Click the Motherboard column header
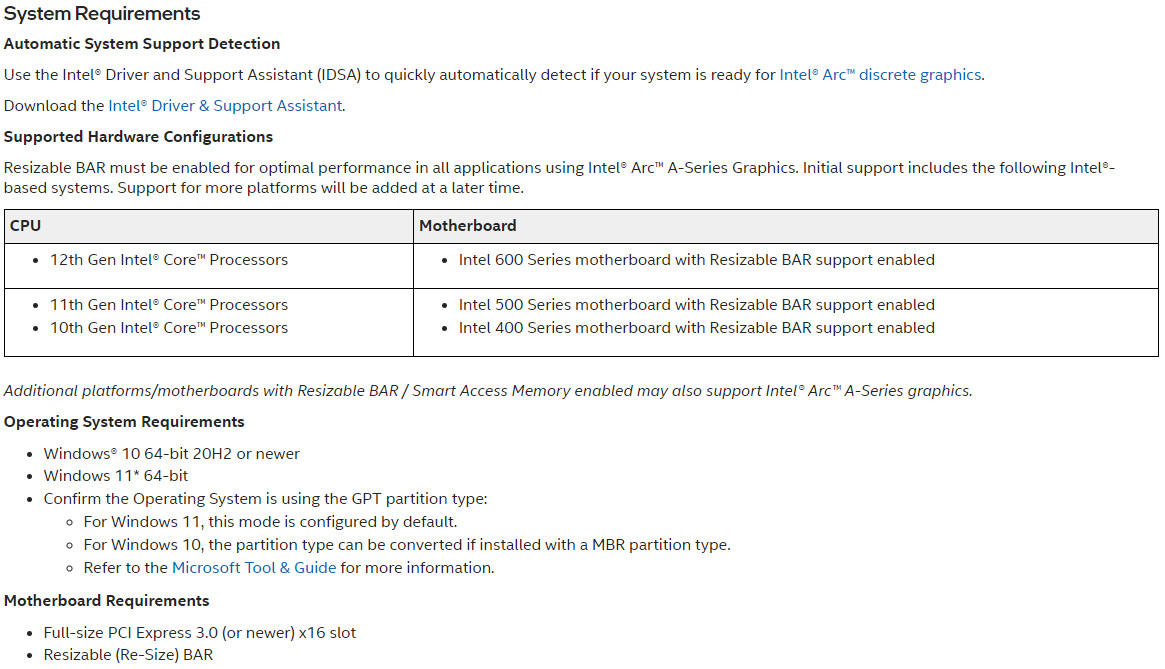This screenshot has width=1165, height=669. [468, 226]
